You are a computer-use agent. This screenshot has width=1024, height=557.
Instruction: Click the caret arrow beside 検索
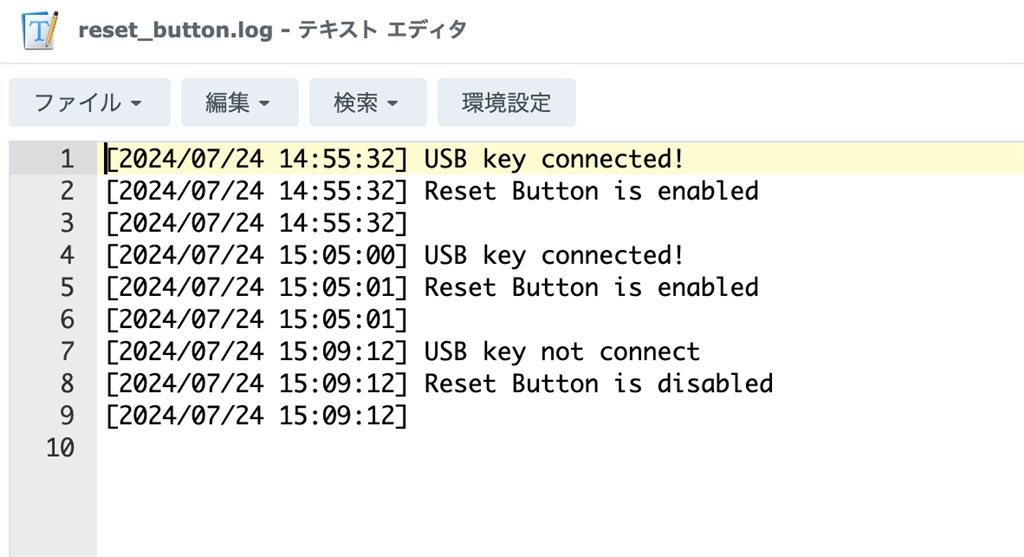pos(392,103)
